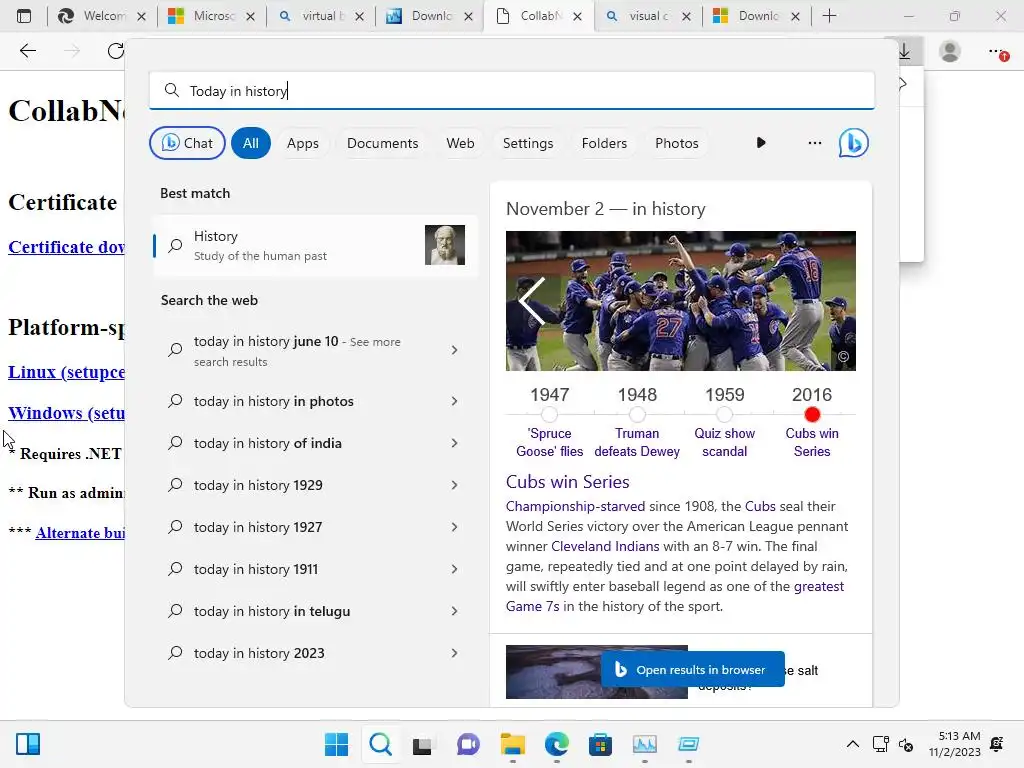Reload the page with the refresh icon
The height and width of the screenshot is (768, 1024).
pos(116,51)
